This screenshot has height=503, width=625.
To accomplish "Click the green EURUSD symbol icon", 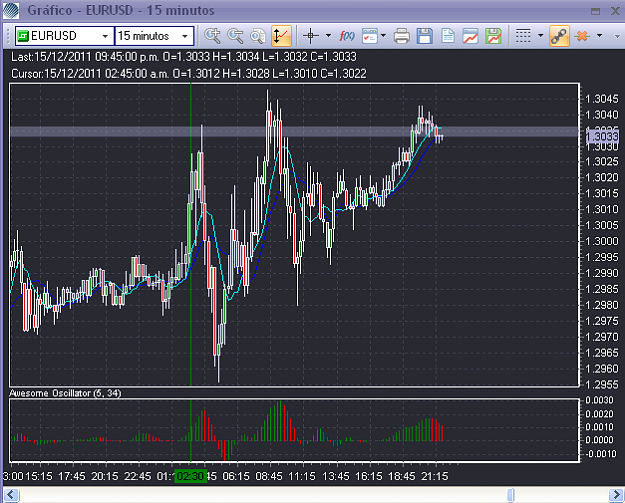I will click(24, 36).
